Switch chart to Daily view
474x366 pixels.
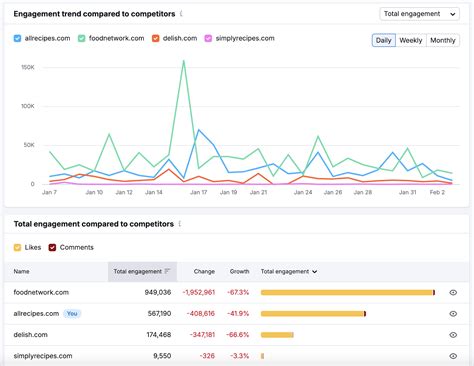[384, 40]
